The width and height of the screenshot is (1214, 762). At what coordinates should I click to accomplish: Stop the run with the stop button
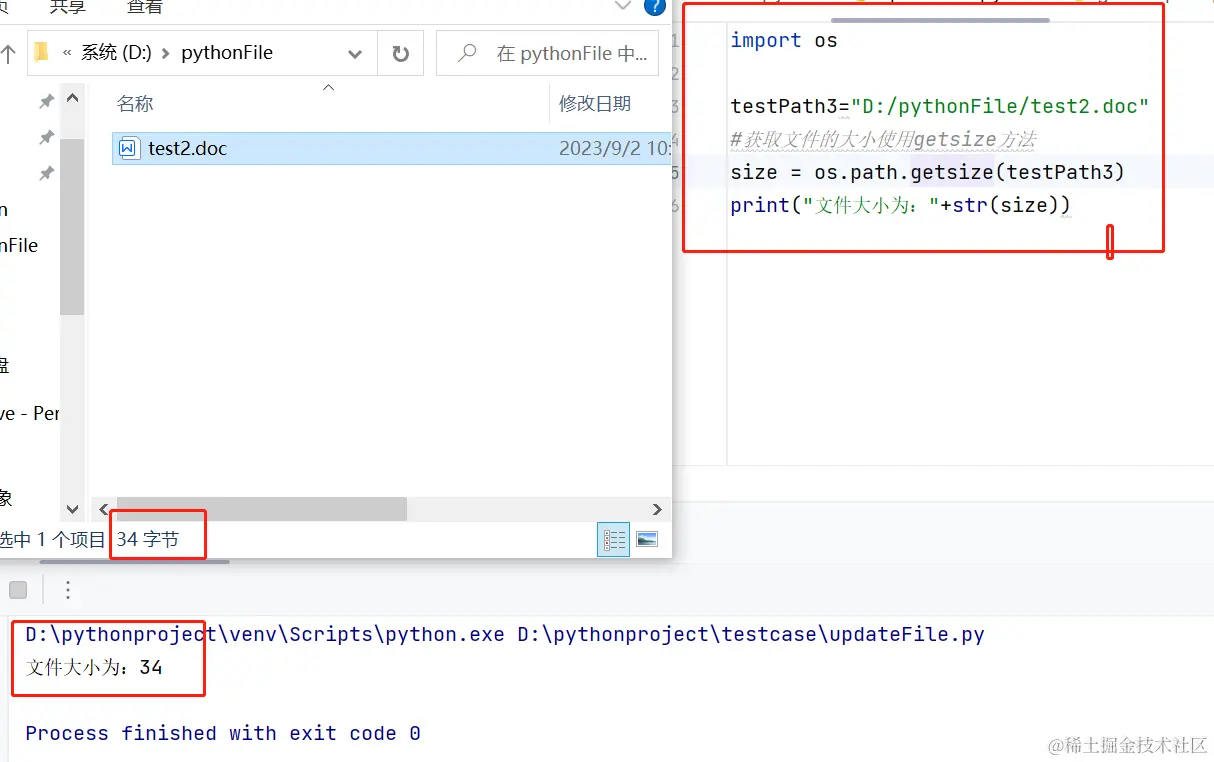(18, 590)
